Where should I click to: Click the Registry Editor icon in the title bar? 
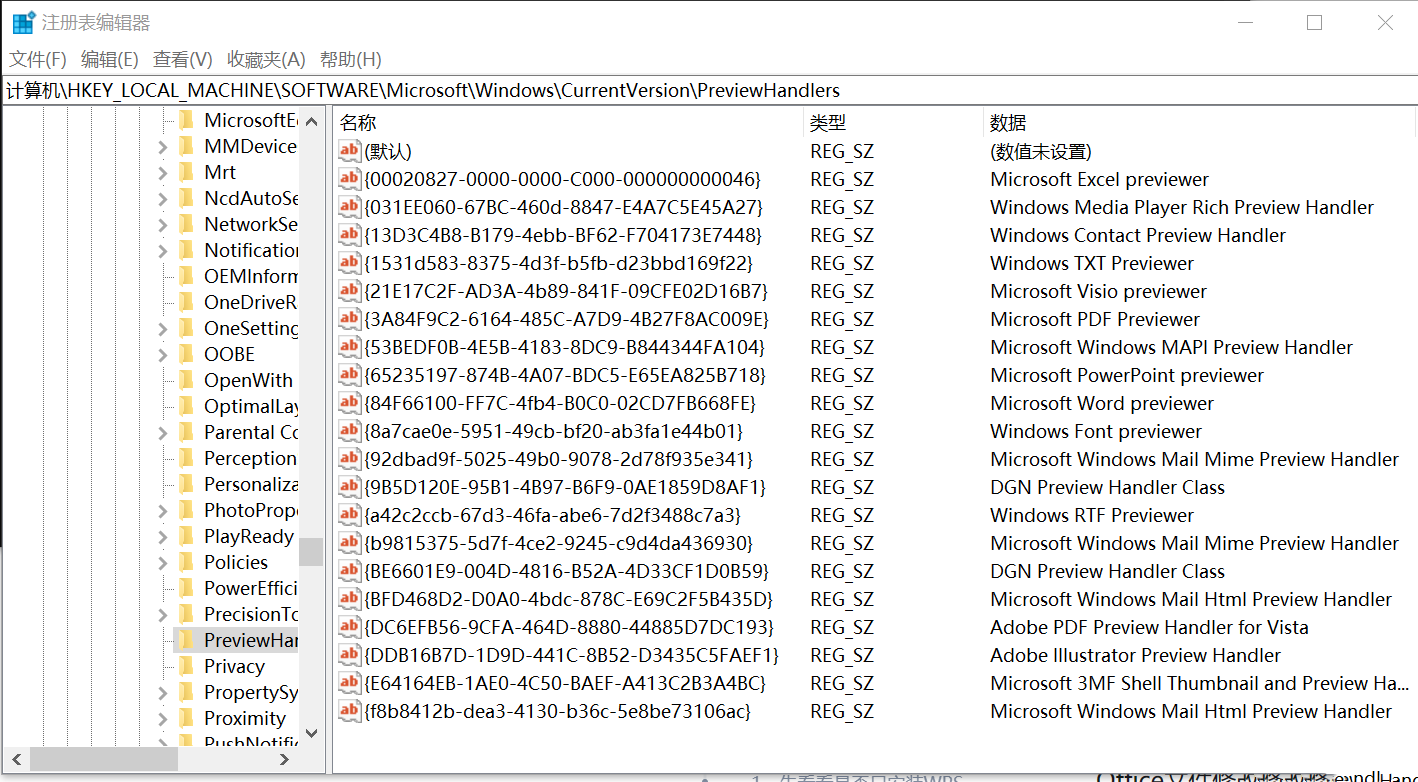21,21
